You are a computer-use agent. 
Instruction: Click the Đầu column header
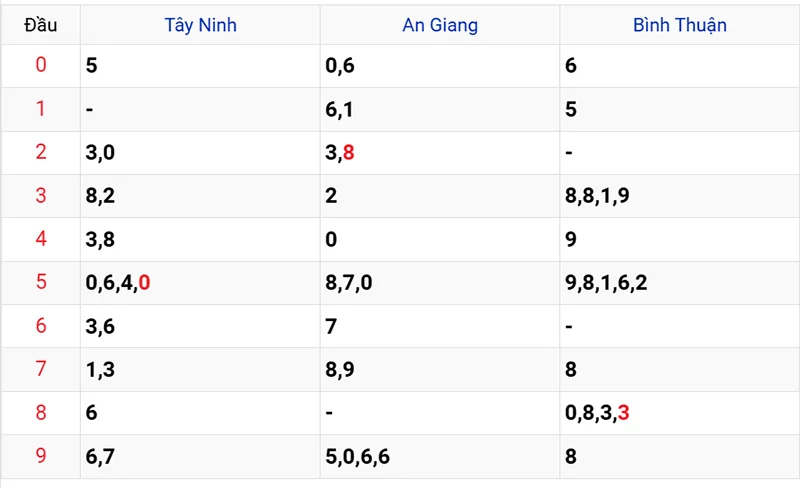[x=40, y=25]
